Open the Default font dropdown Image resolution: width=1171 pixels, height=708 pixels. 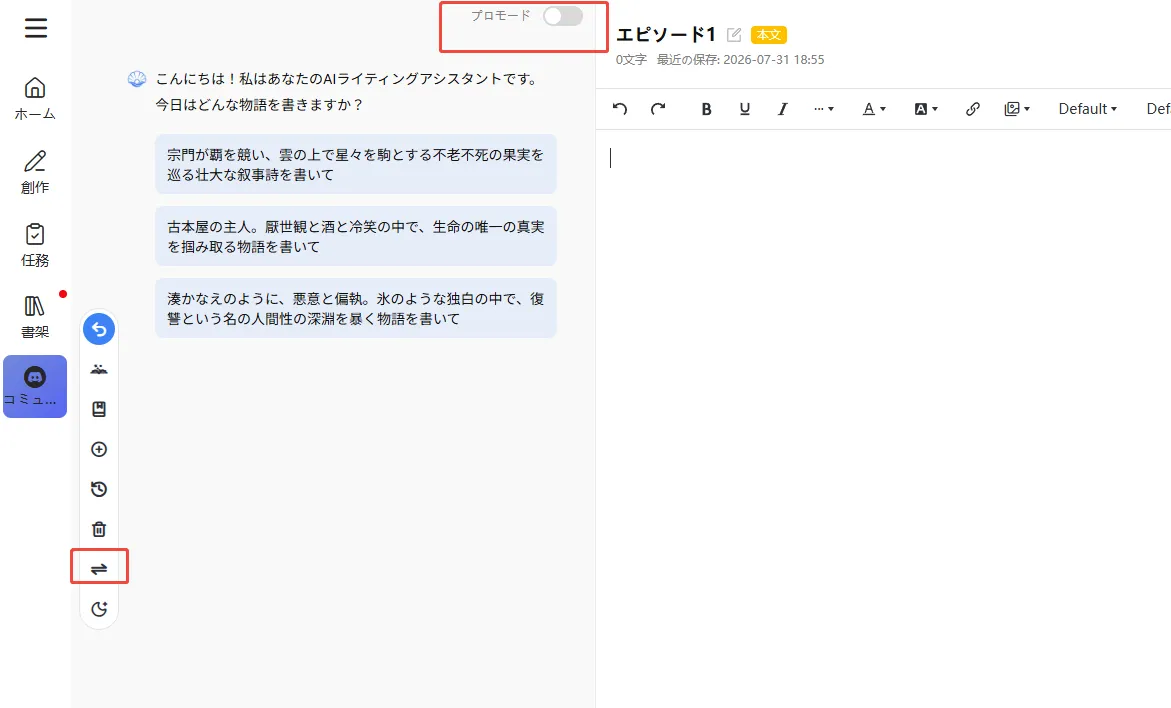(1087, 109)
